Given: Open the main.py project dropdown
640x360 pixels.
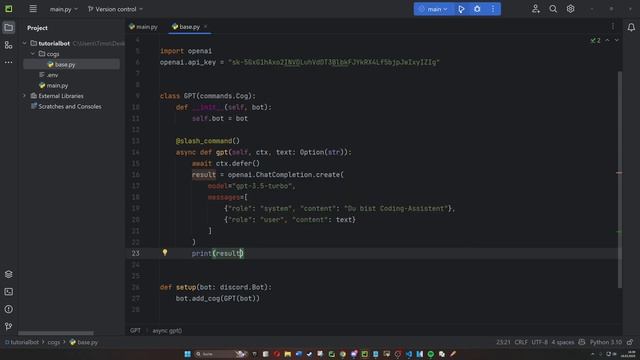Looking at the screenshot, I should pos(64,9).
